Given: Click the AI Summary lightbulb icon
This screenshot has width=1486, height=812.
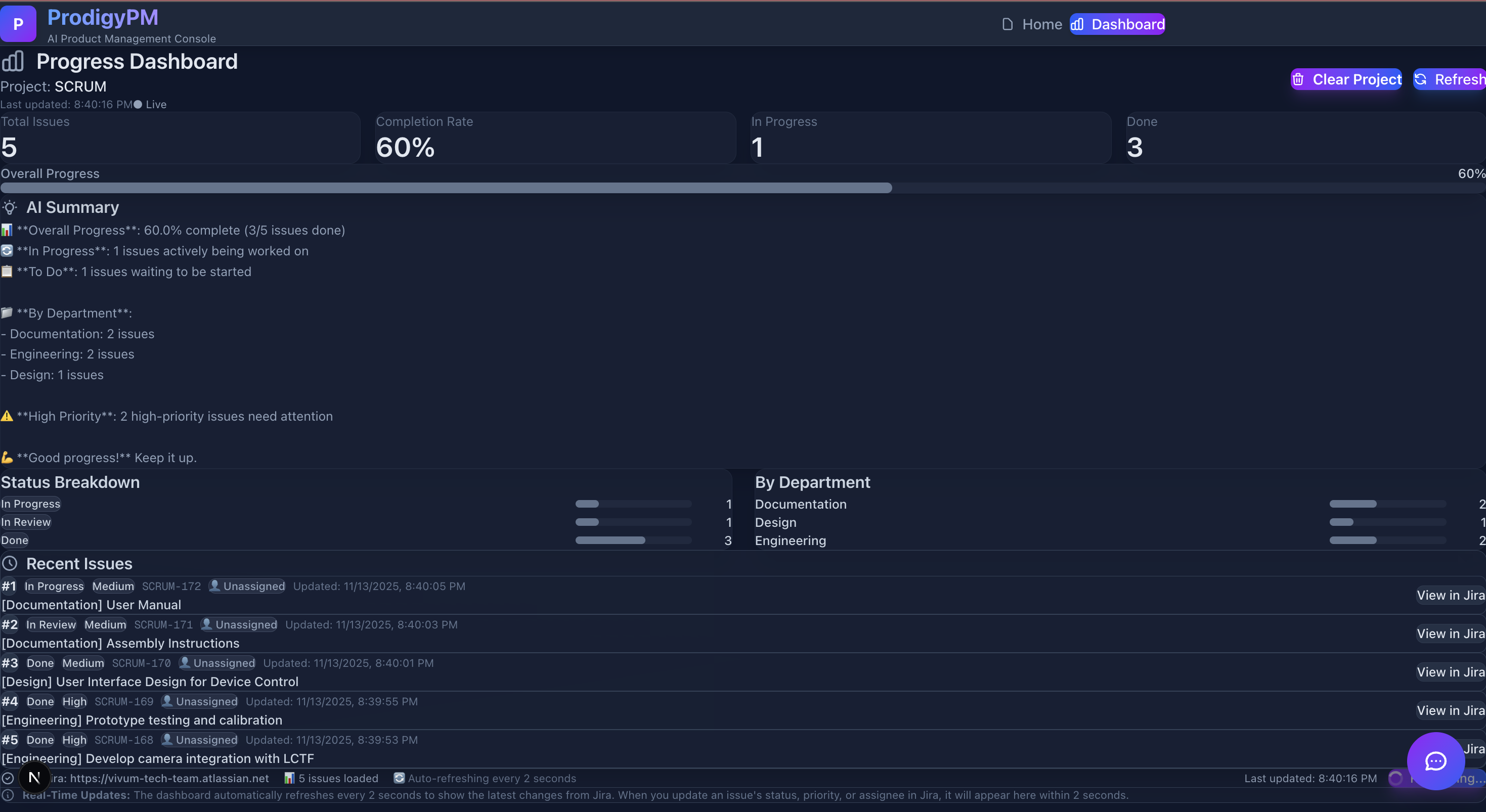Looking at the screenshot, I should click(10, 207).
